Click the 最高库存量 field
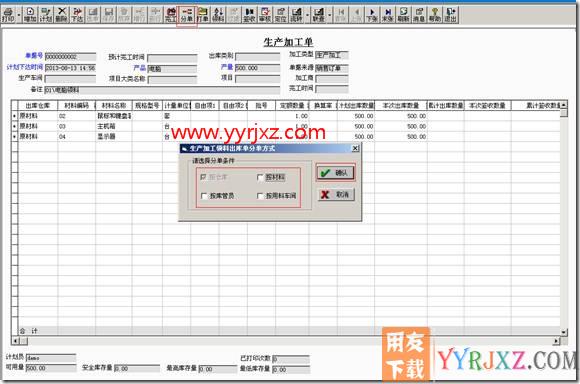The width and height of the screenshot is (580, 384). coord(218,369)
